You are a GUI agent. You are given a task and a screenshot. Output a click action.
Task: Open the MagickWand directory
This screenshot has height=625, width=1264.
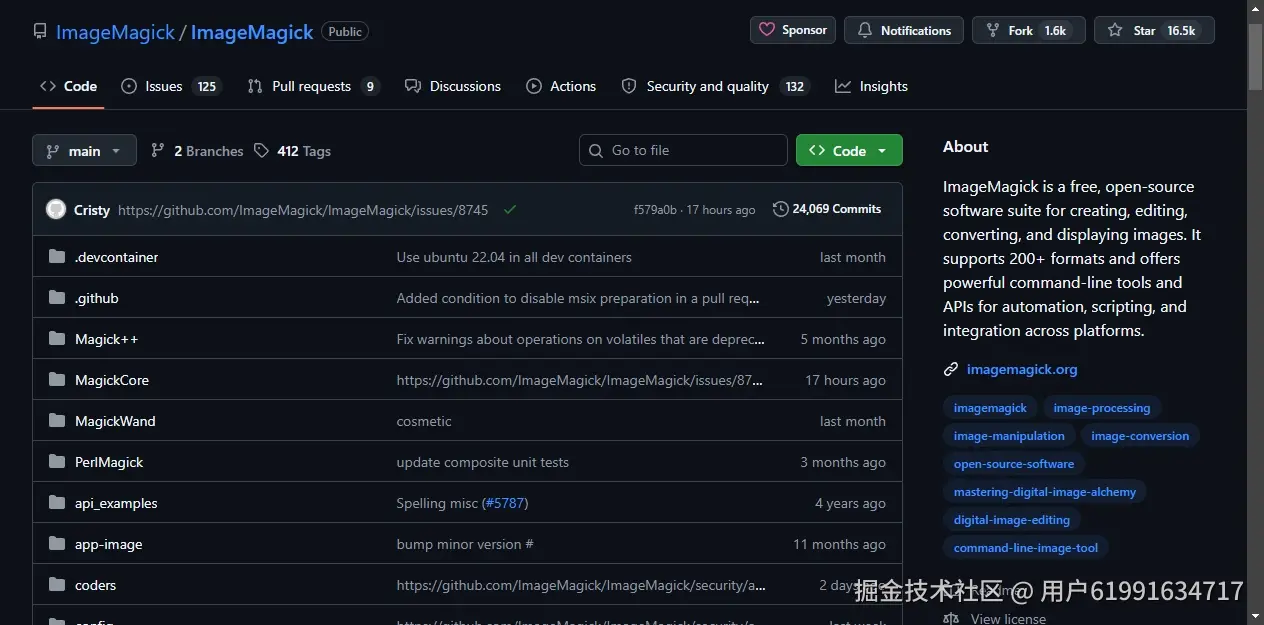tap(115, 421)
